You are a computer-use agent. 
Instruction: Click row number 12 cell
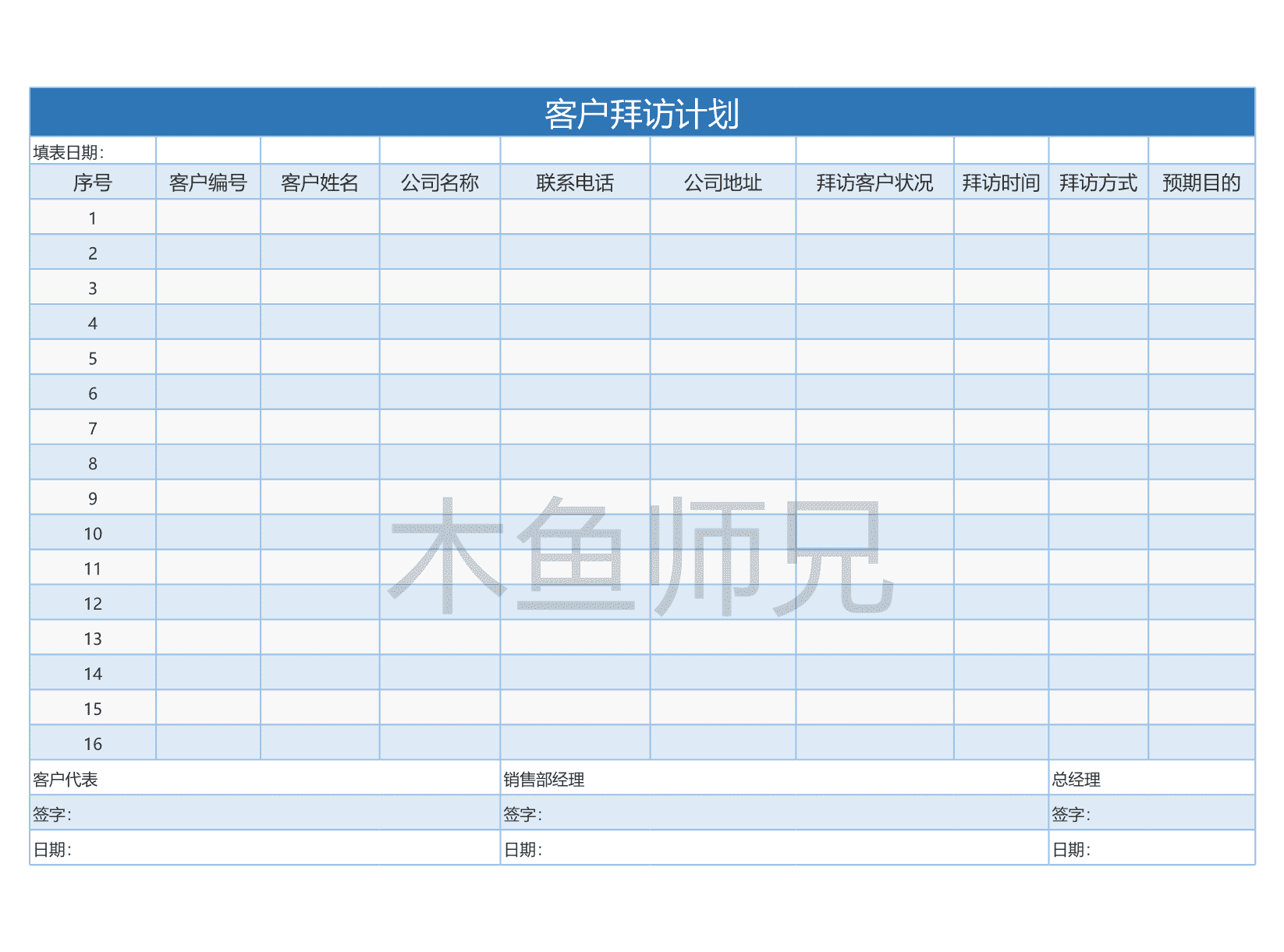point(93,603)
